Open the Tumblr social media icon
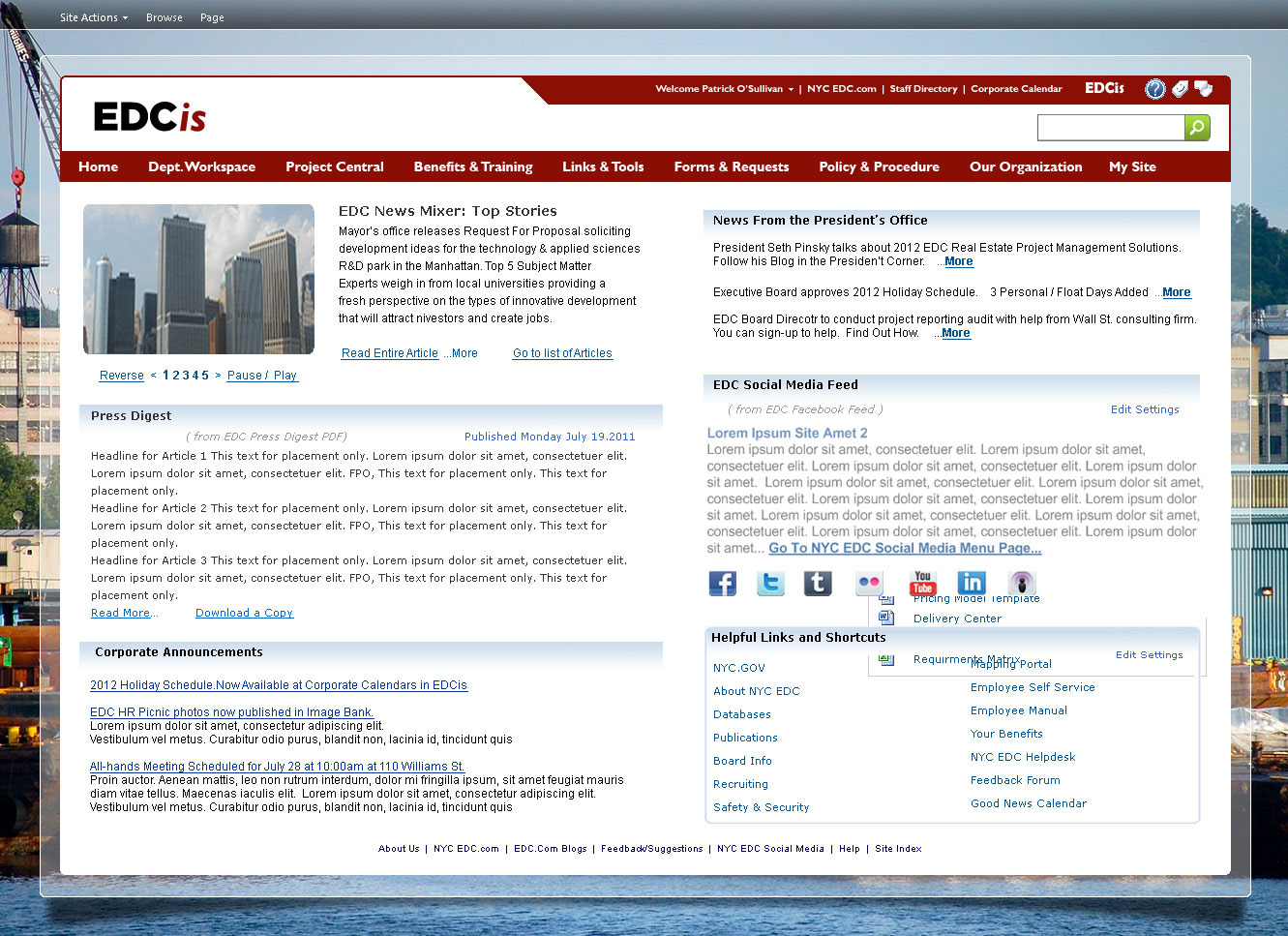Screen dimensions: 1288x936 [x=818, y=583]
